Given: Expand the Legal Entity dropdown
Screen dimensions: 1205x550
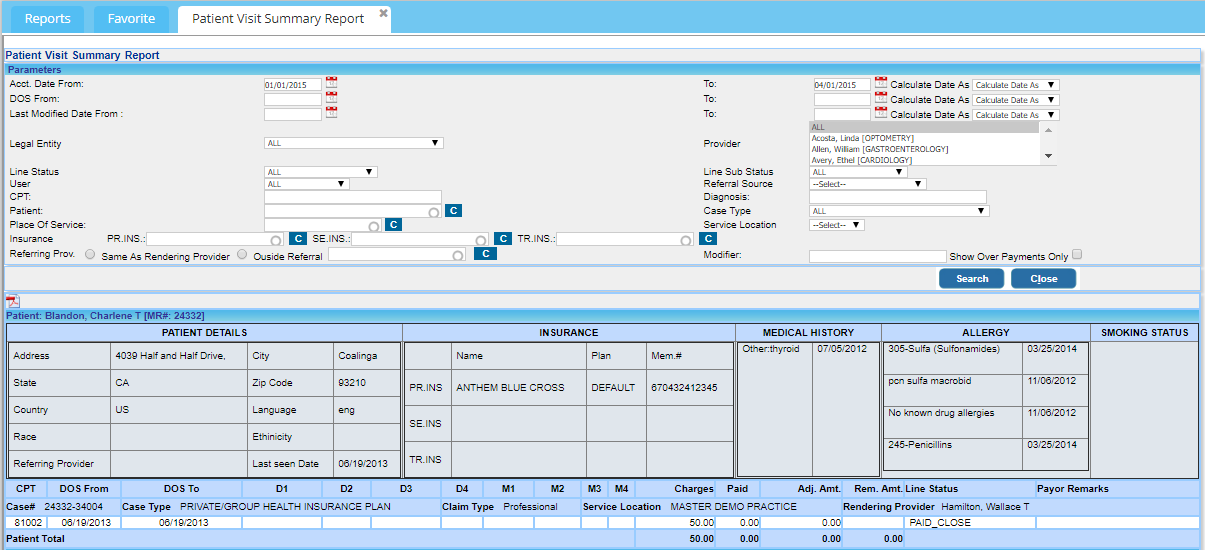Looking at the screenshot, I should click(x=353, y=143).
